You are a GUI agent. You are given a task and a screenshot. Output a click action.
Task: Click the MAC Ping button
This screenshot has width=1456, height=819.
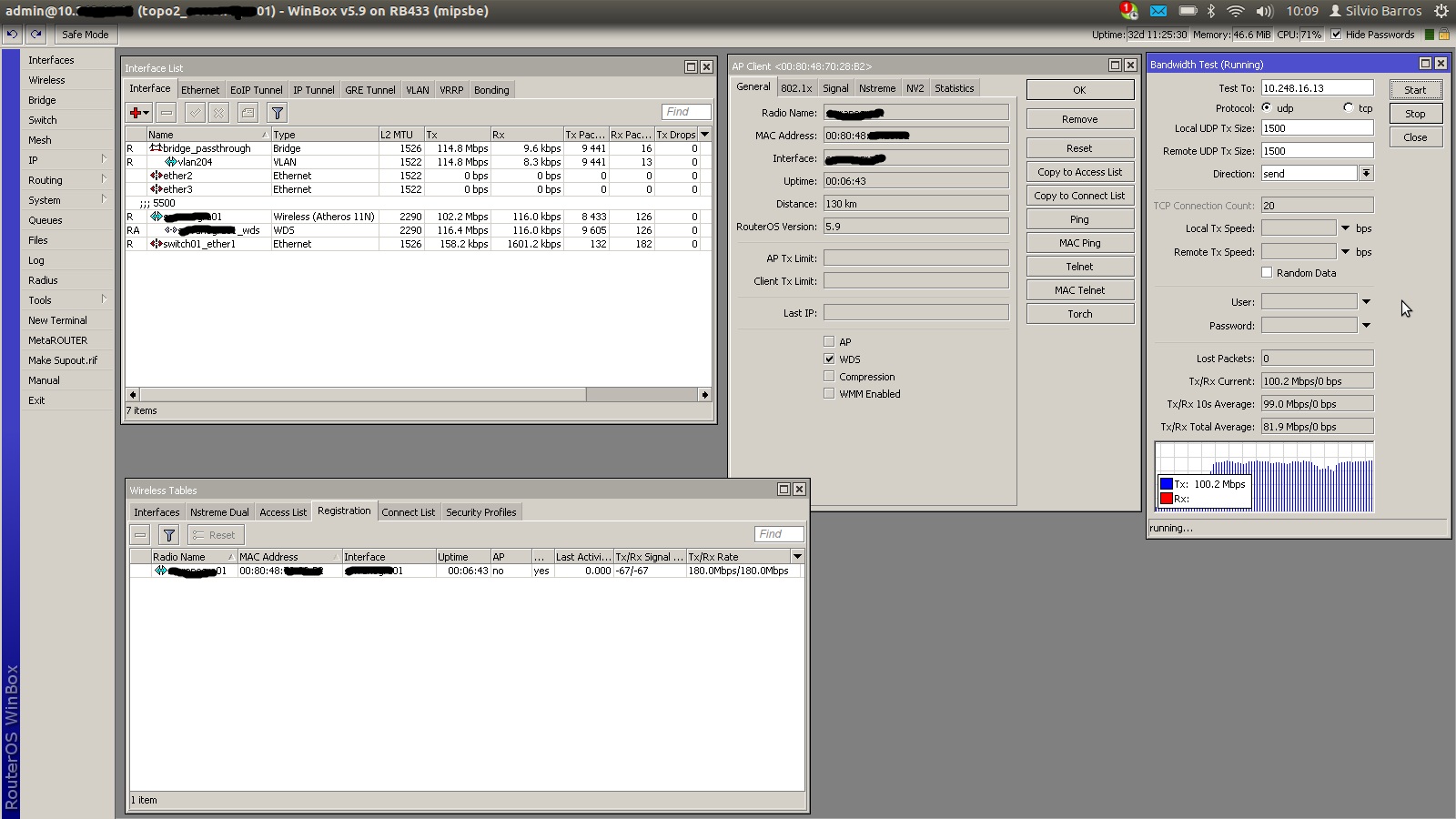click(x=1080, y=243)
